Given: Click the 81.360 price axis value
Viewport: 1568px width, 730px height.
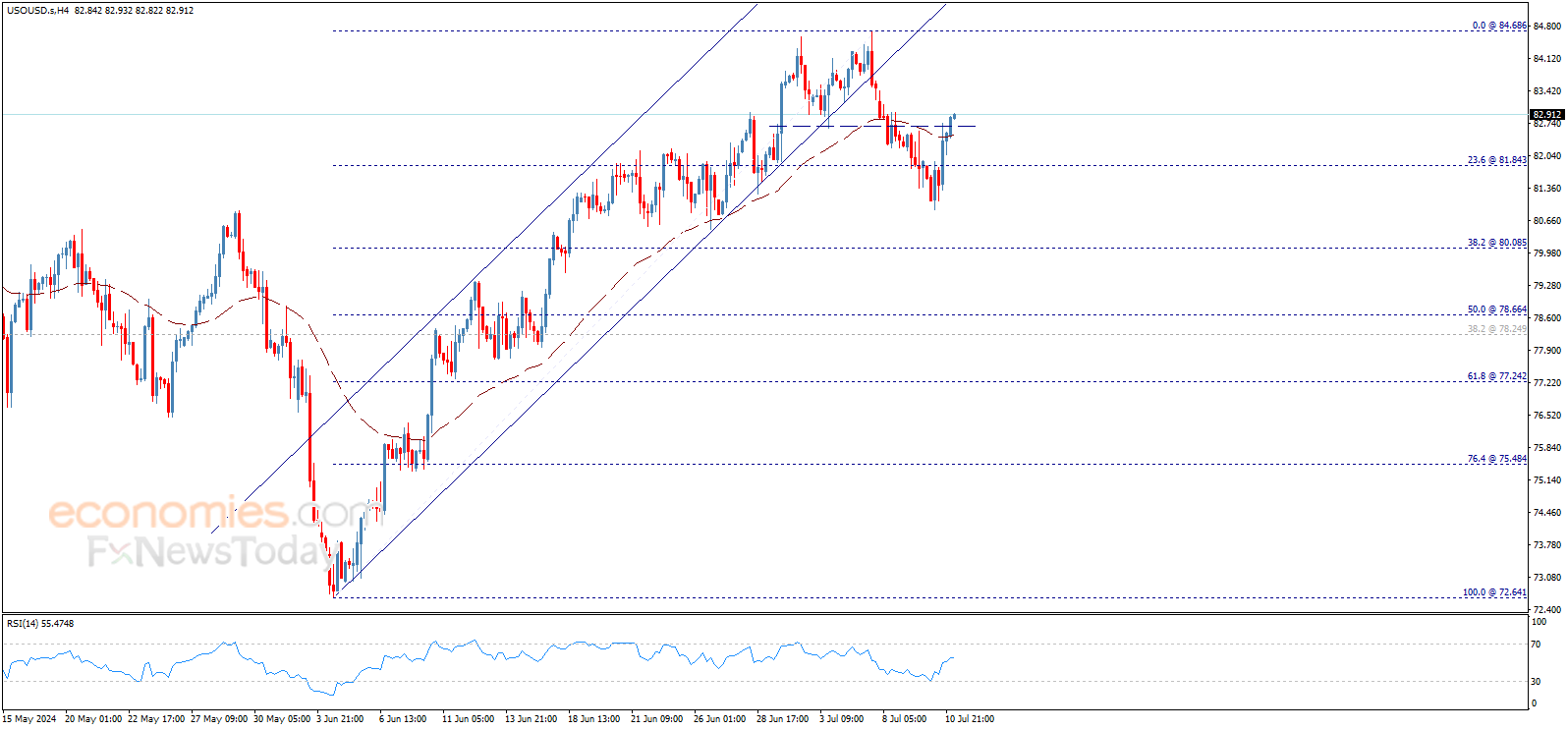Looking at the screenshot, I should pos(1547,189).
